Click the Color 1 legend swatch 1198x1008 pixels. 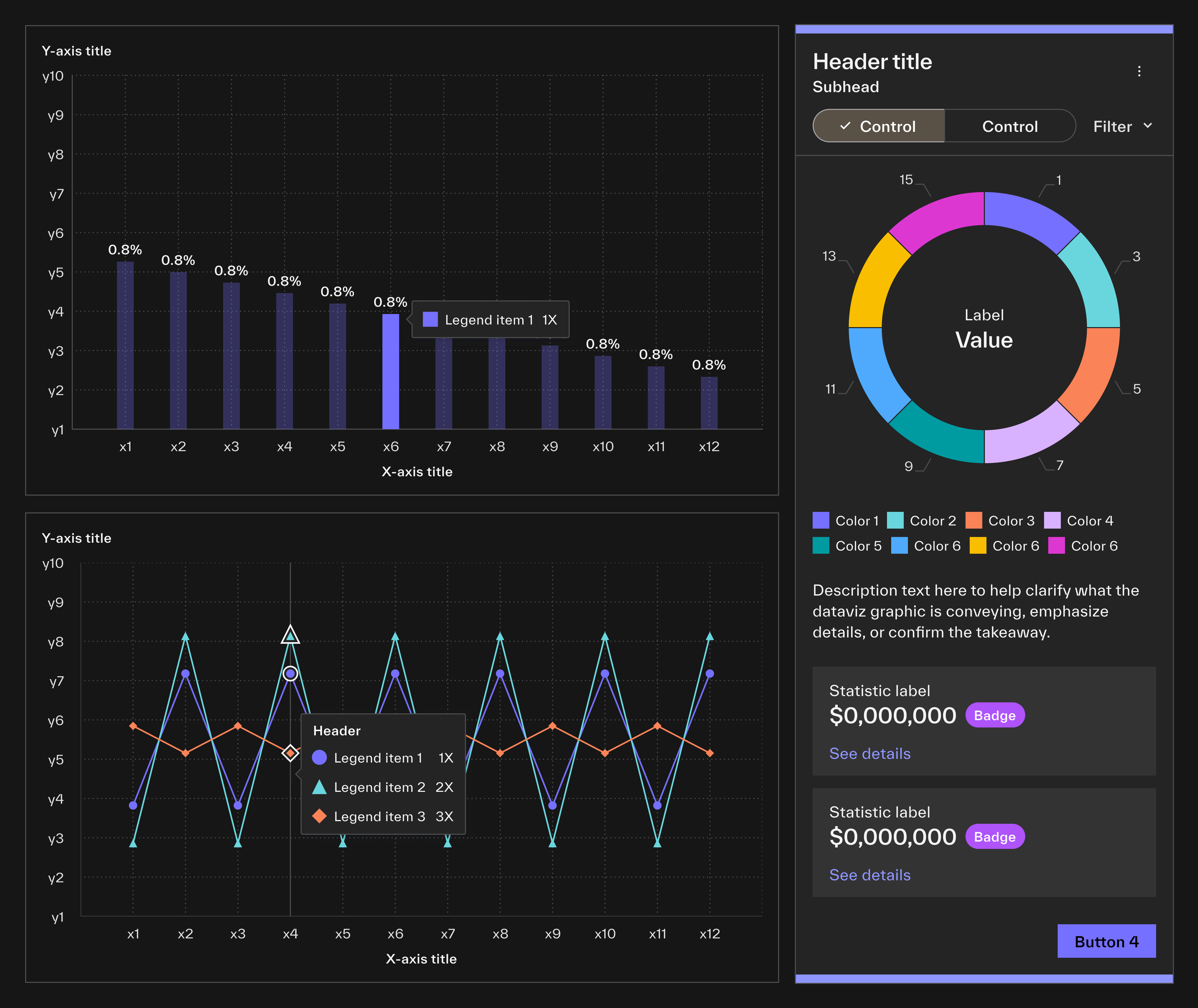tap(821, 520)
